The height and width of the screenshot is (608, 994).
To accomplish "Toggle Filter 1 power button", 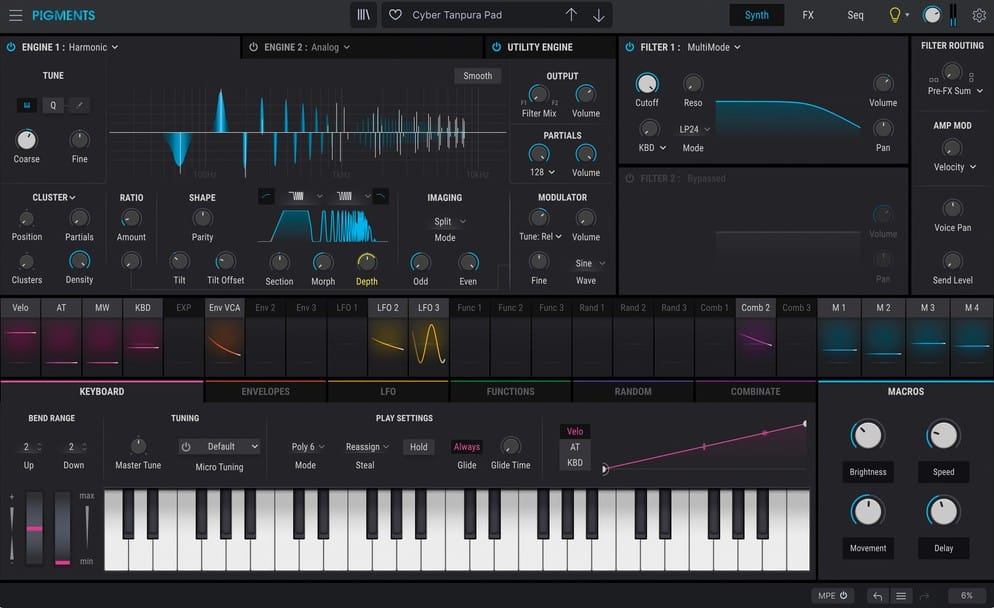I will click(x=629, y=47).
